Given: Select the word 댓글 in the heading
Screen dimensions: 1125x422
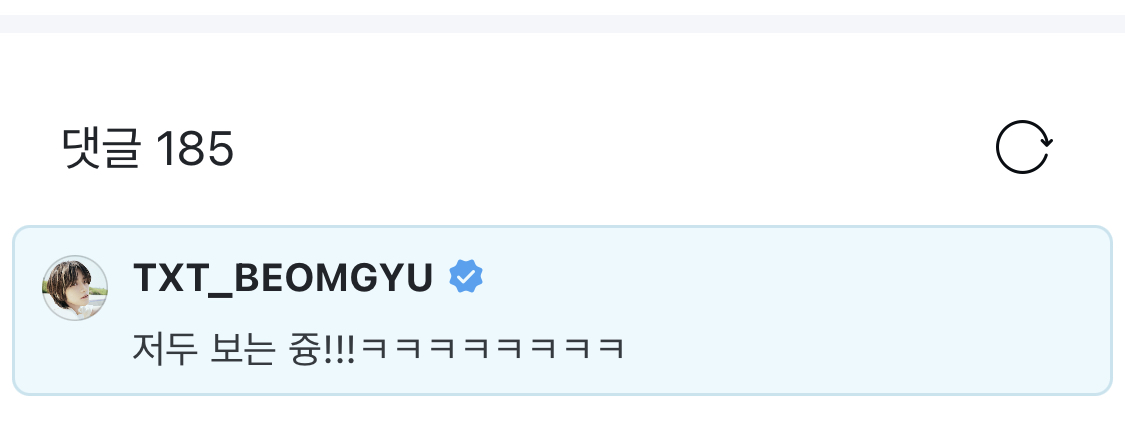Looking at the screenshot, I should [x=100, y=148].
